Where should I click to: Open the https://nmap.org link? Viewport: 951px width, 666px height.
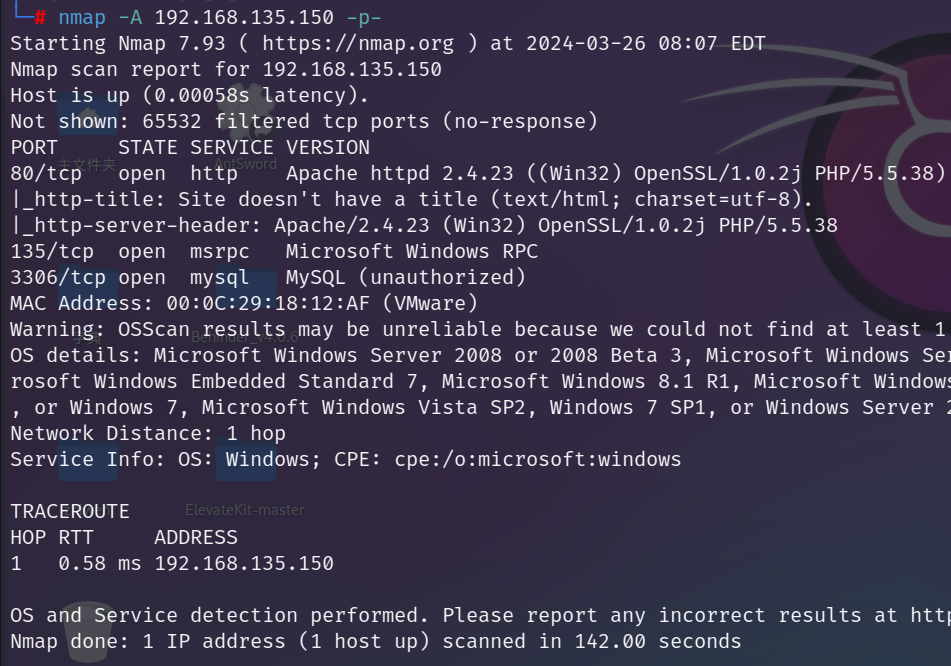tap(358, 44)
